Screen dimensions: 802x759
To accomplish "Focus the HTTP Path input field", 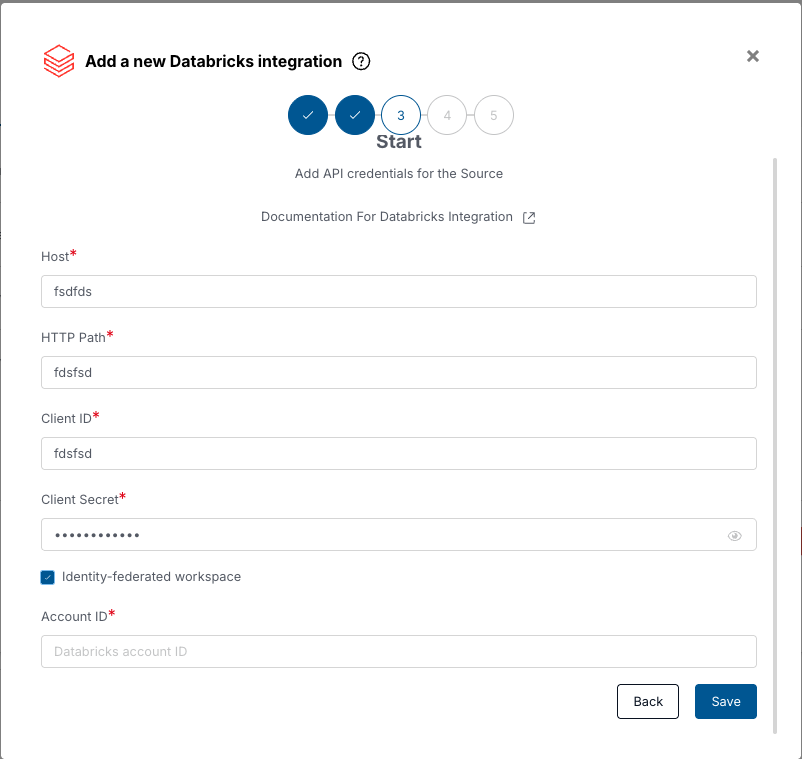I will [x=398, y=372].
